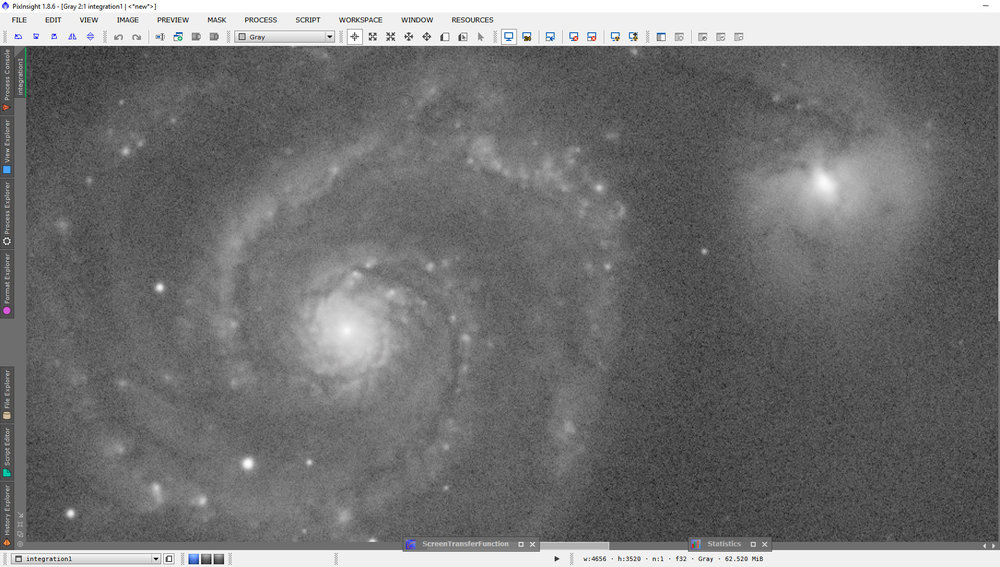Open the File Explorer side tab

(7, 394)
